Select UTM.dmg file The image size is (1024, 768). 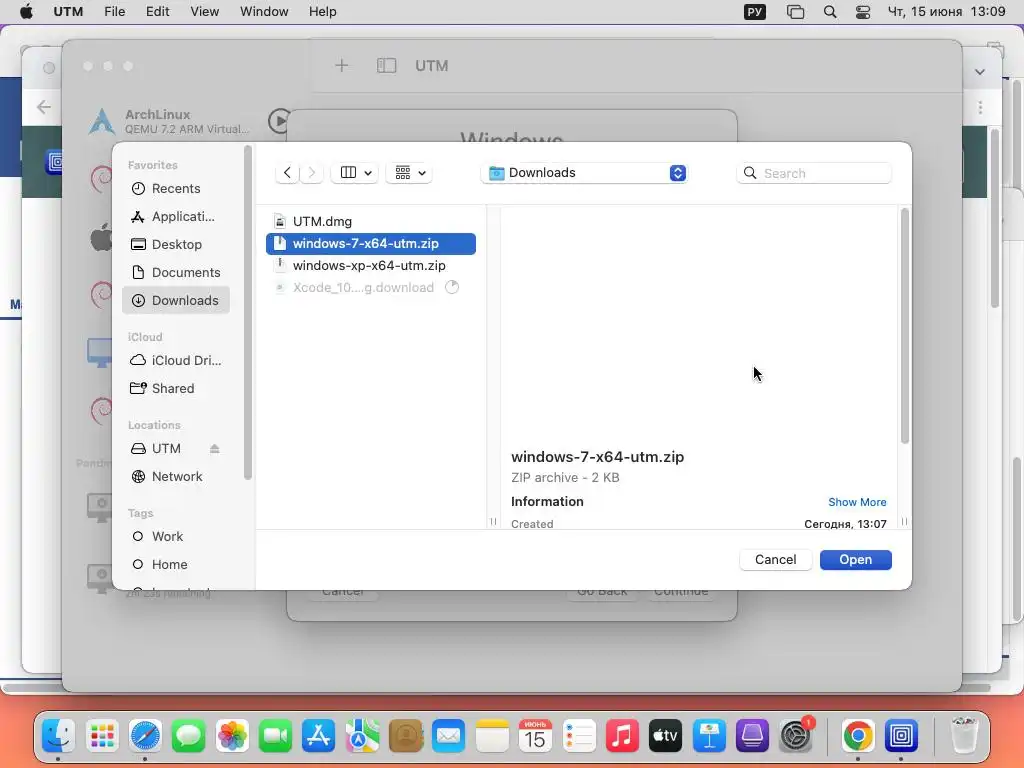coord(371,221)
